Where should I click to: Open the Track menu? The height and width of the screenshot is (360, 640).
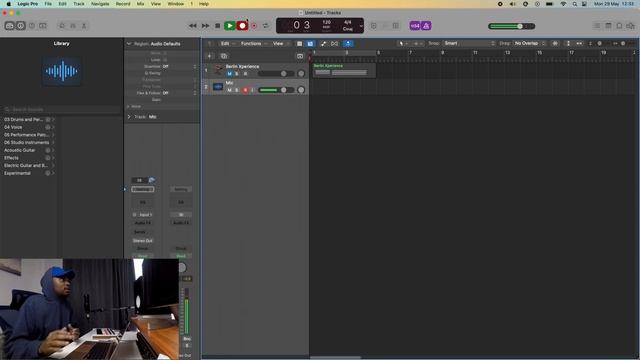point(79,4)
